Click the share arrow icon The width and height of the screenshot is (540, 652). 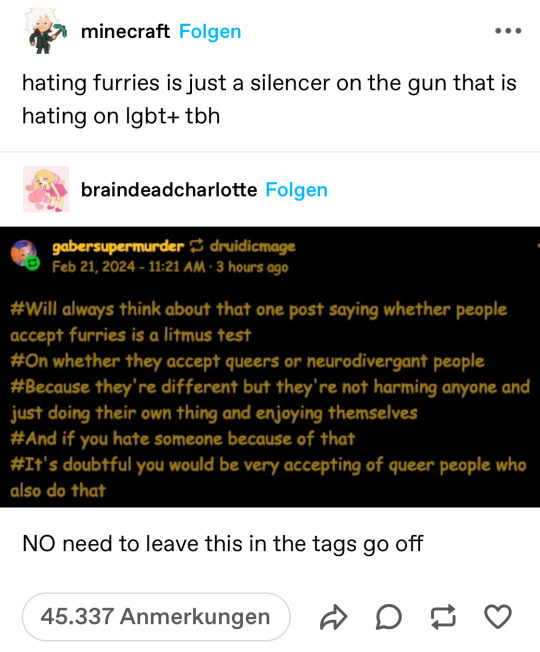click(x=333, y=617)
